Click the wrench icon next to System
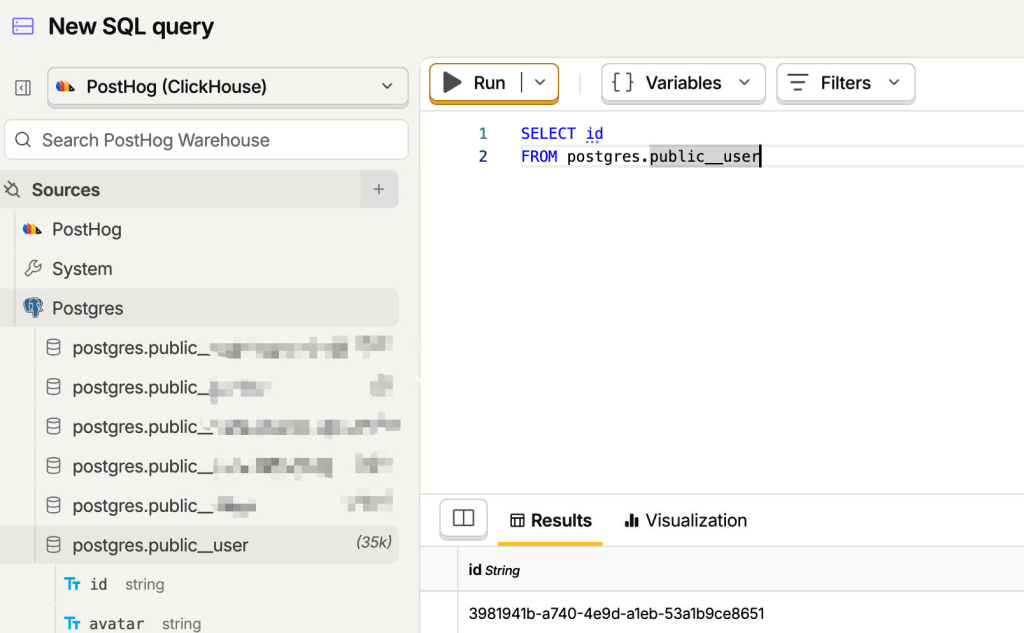The width and height of the screenshot is (1024, 633). [33, 268]
